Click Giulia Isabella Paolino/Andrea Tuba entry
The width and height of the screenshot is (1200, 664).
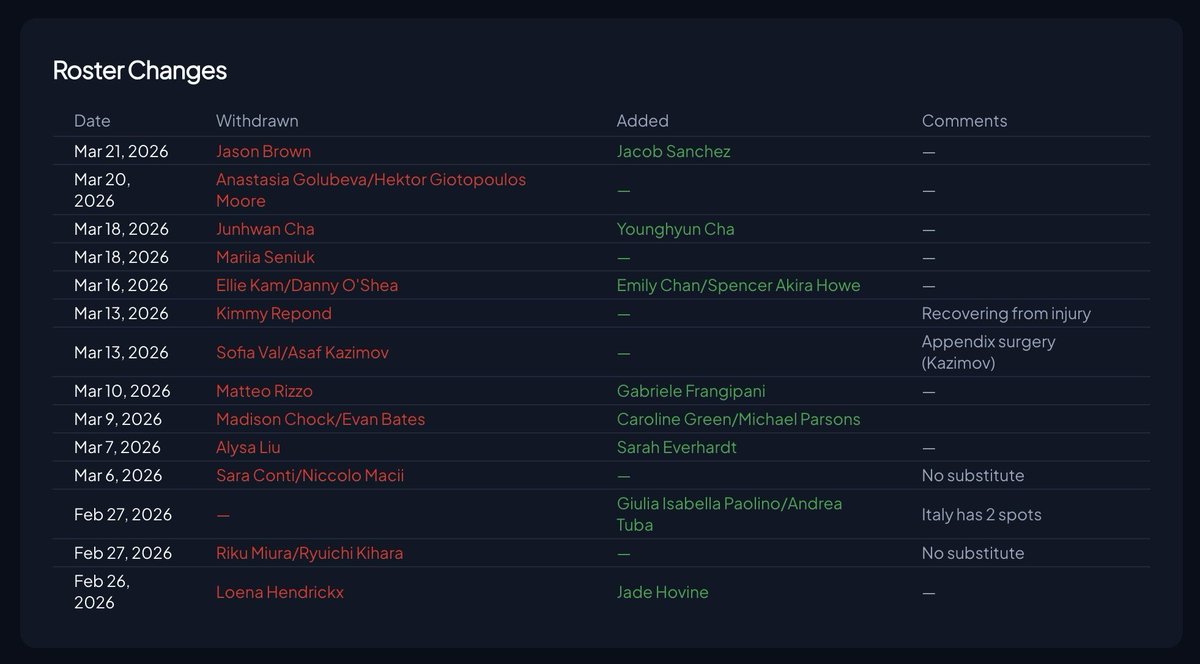click(729, 514)
